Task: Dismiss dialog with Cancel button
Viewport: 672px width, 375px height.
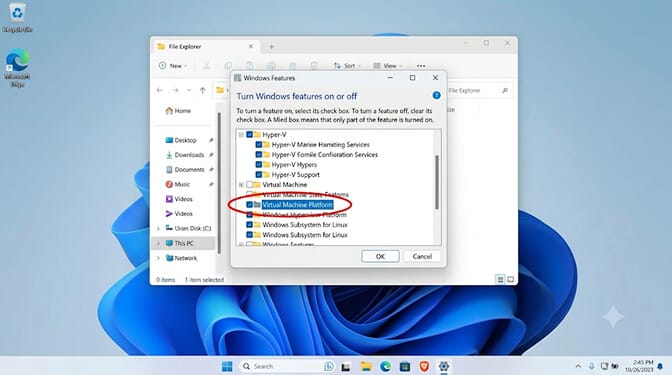Action: click(422, 256)
